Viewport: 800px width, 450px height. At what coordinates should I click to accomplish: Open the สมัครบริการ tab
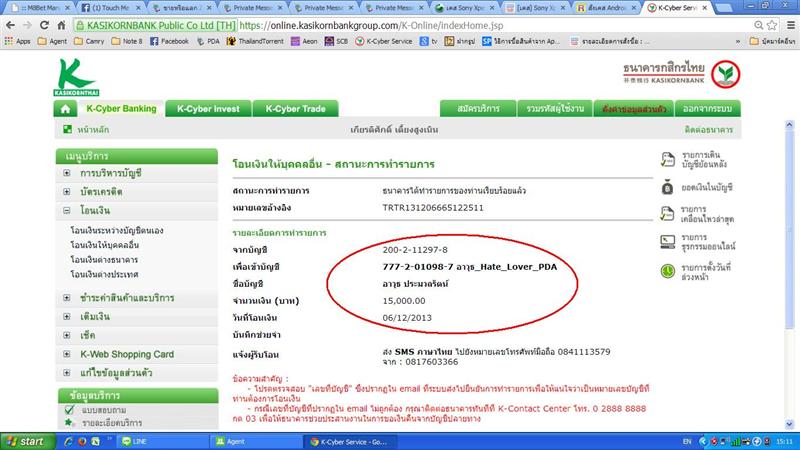coord(478,109)
